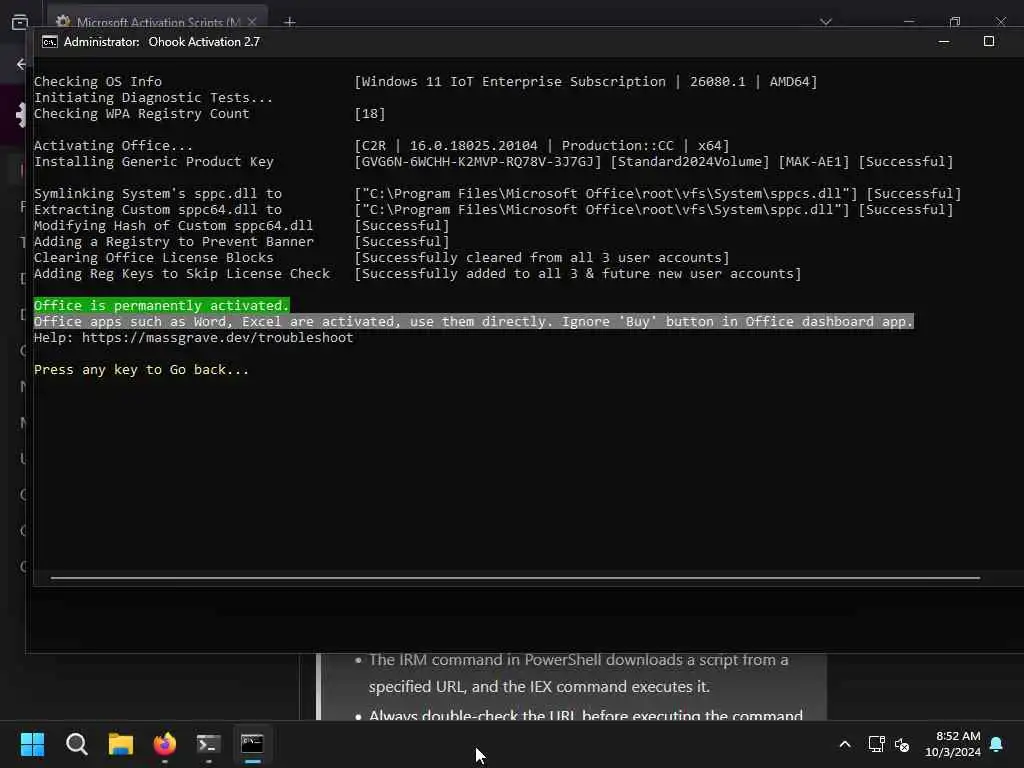
Task: Switch to the PowerShell terminal taskbar icon
Action: (208, 744)
